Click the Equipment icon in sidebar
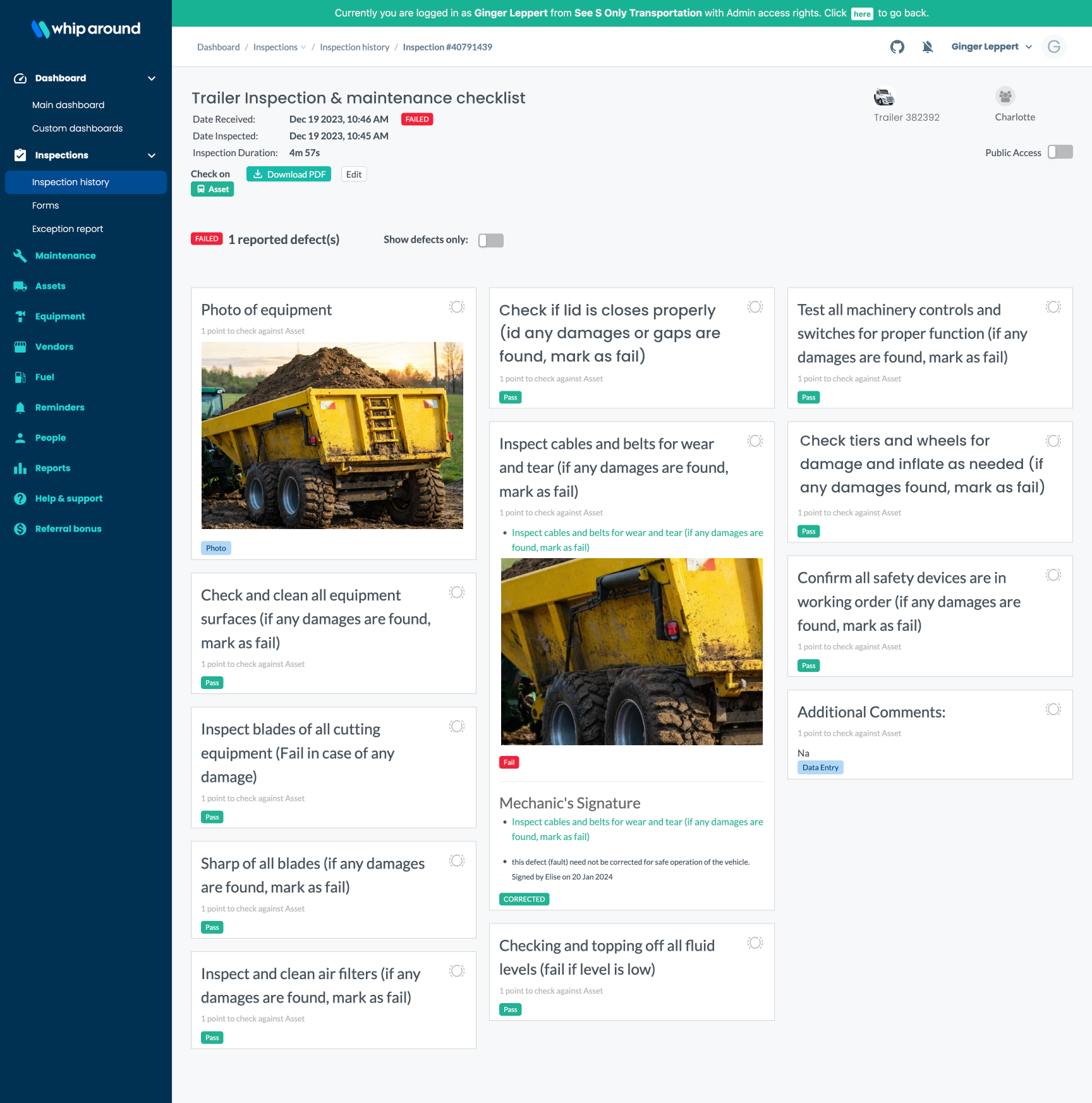1092x1103 pixels. [20, 316]
